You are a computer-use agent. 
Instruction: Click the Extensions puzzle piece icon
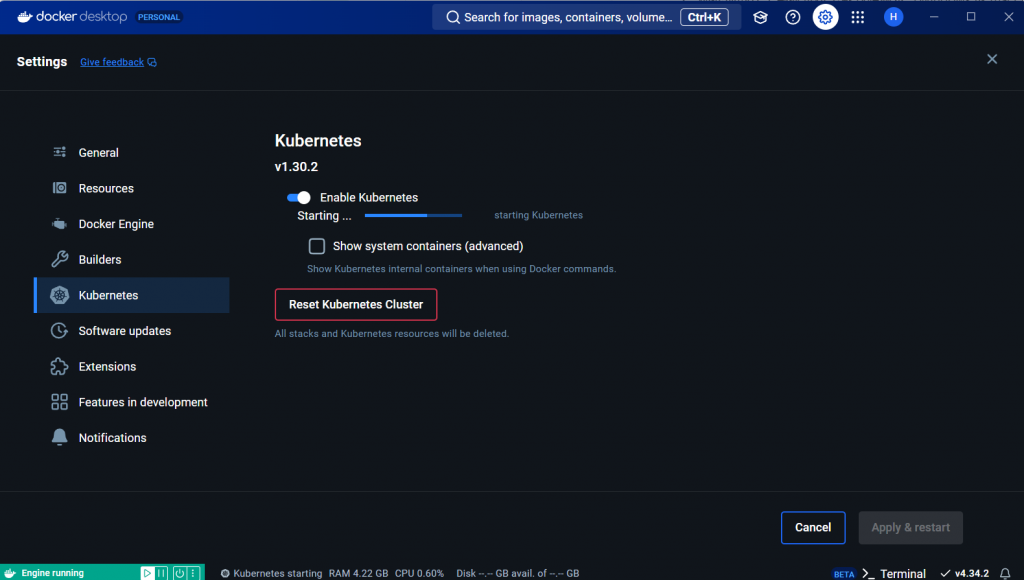tap(59, 366)
